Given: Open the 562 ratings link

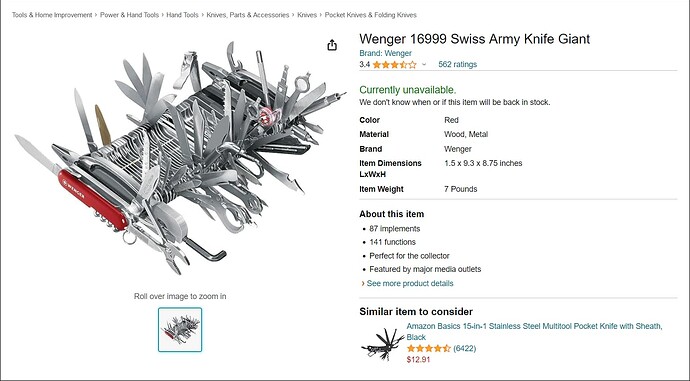Looking at the screenshot, I should [458, 64].
